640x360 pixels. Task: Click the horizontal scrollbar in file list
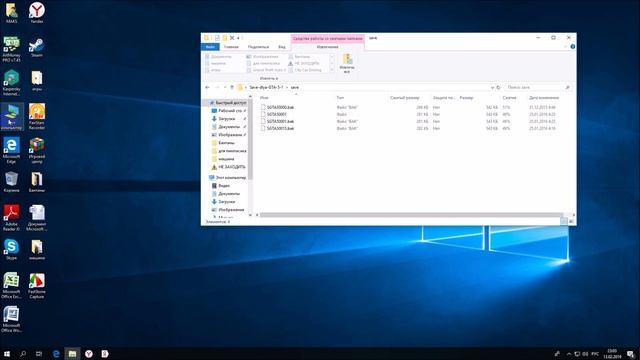(x=411, y=215)
